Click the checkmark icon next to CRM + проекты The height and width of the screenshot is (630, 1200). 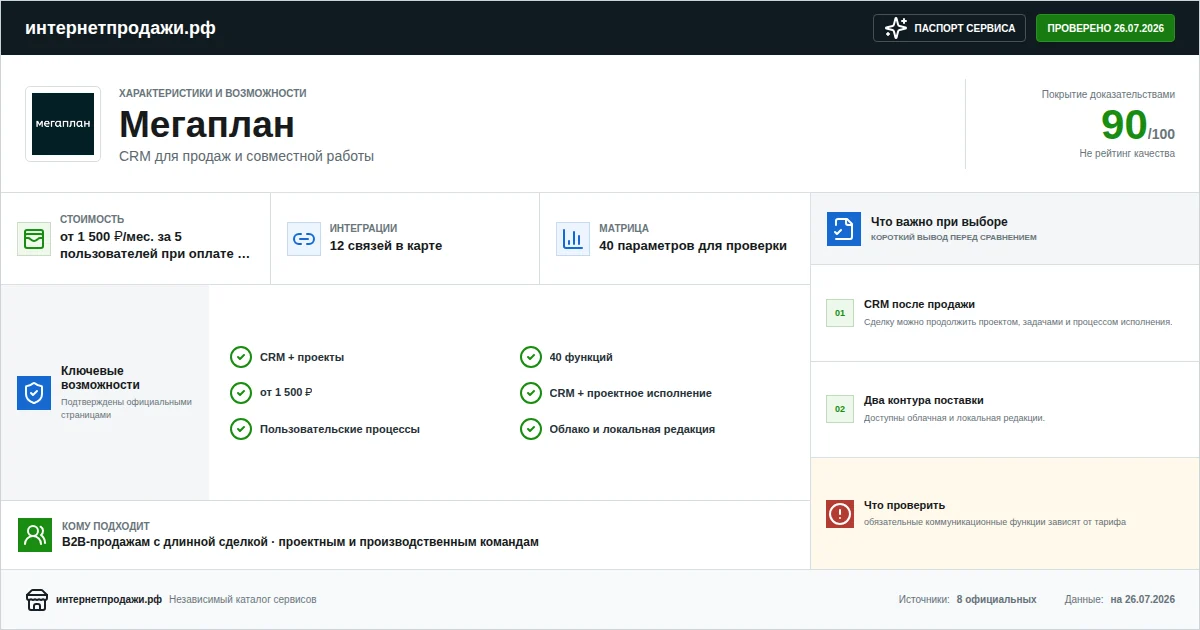(241, 357)
